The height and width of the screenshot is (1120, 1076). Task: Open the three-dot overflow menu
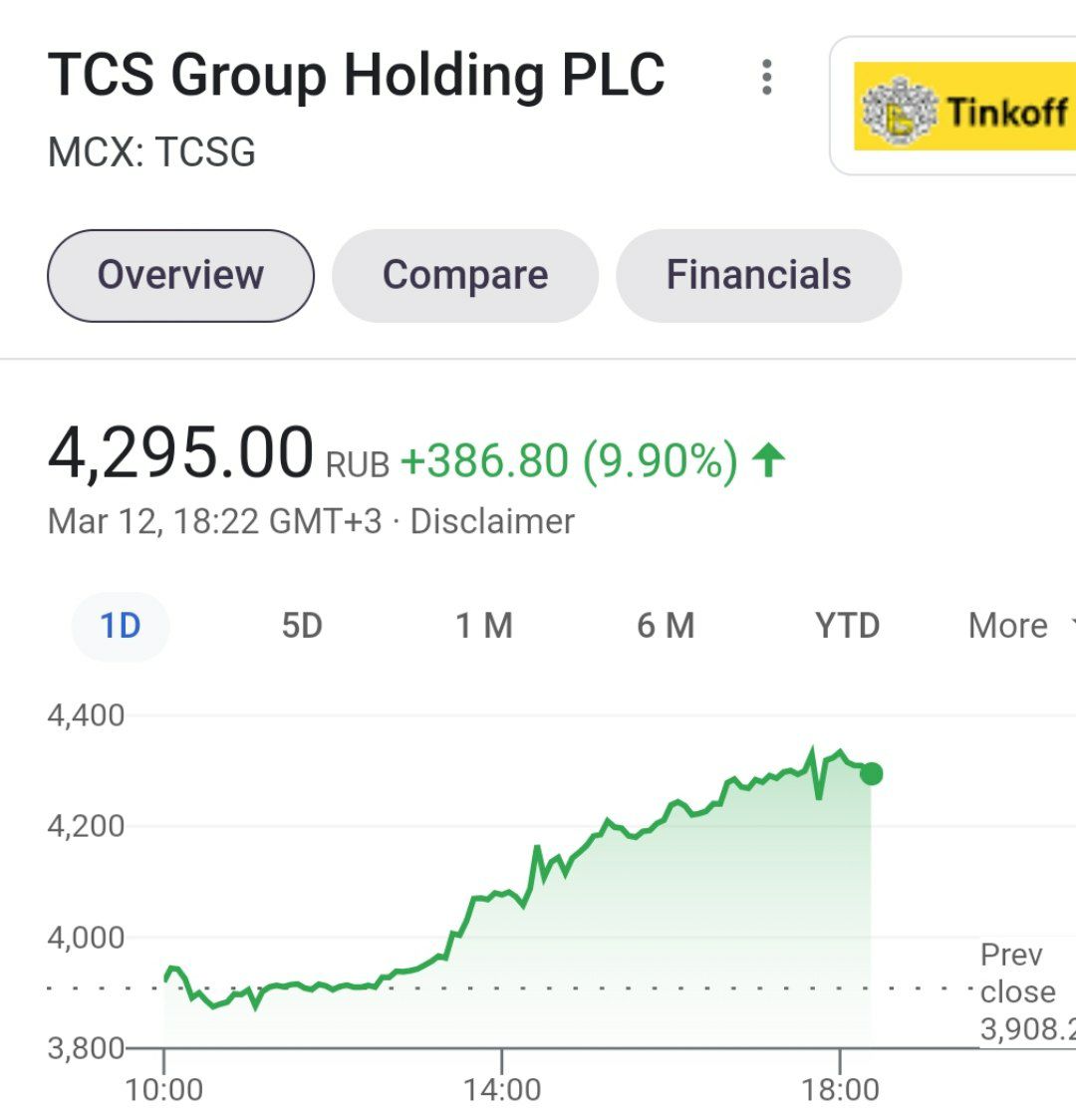point(766,77)
